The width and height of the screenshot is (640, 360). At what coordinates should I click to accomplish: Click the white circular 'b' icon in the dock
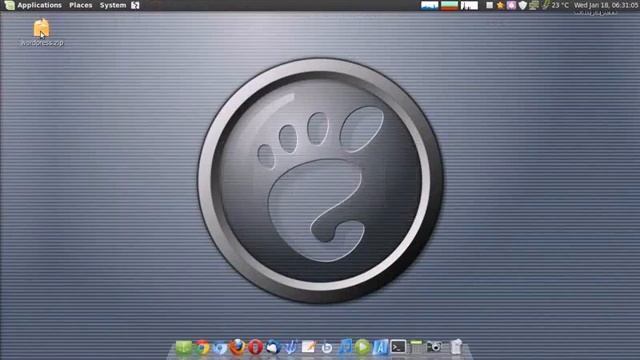pos(327,347)
